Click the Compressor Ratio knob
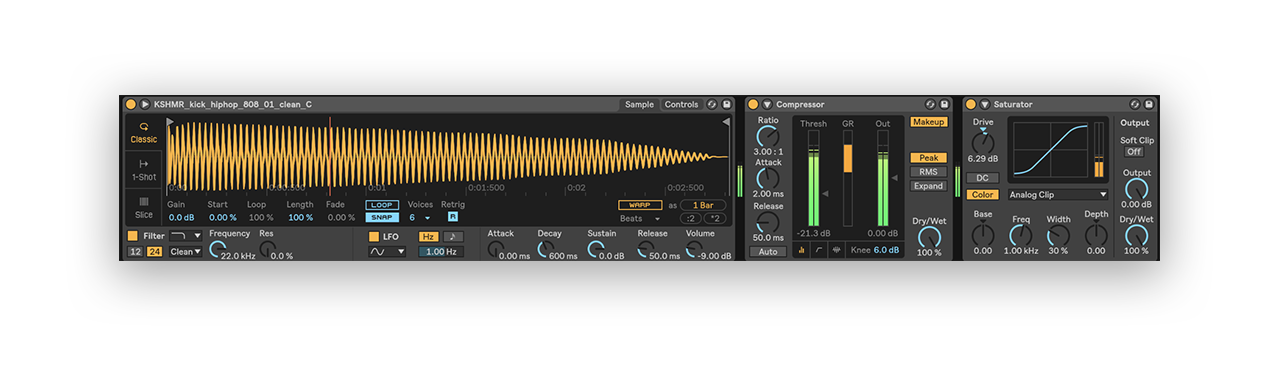This screenshot has width=1280, height=365. pyautogui.click(x=767, y=137)
